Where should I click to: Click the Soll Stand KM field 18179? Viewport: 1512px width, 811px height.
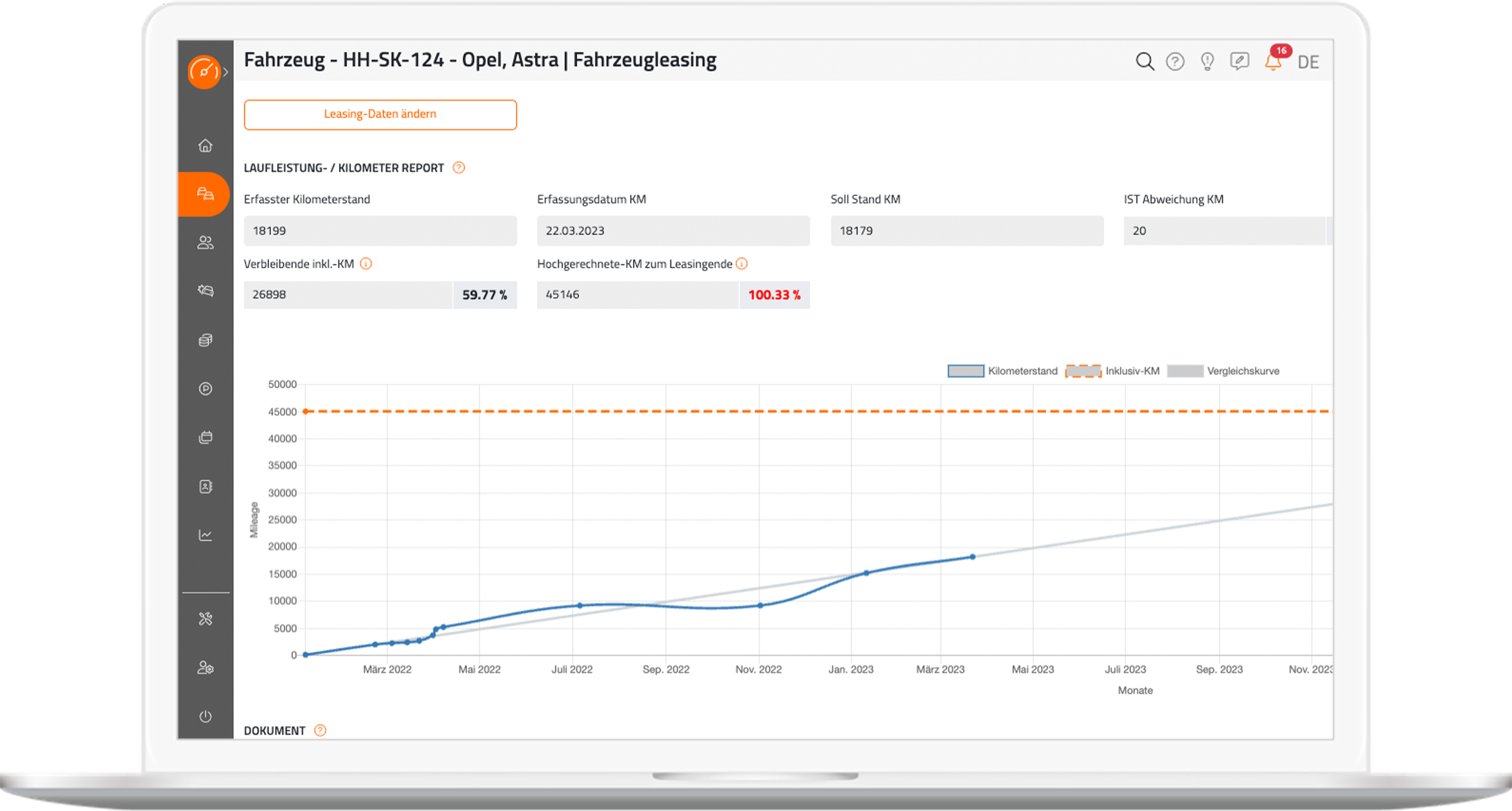pos(967,230)
